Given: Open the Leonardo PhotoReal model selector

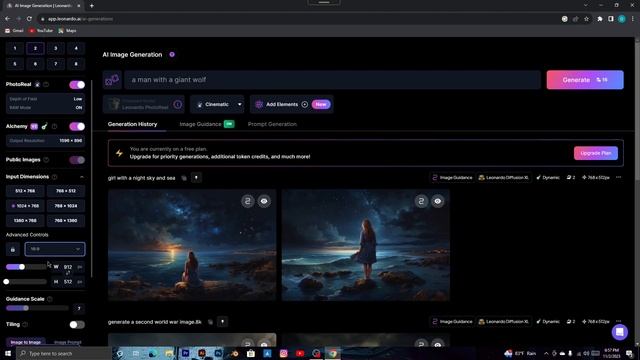Looking at the screenshot, I should tap(144, 104).
